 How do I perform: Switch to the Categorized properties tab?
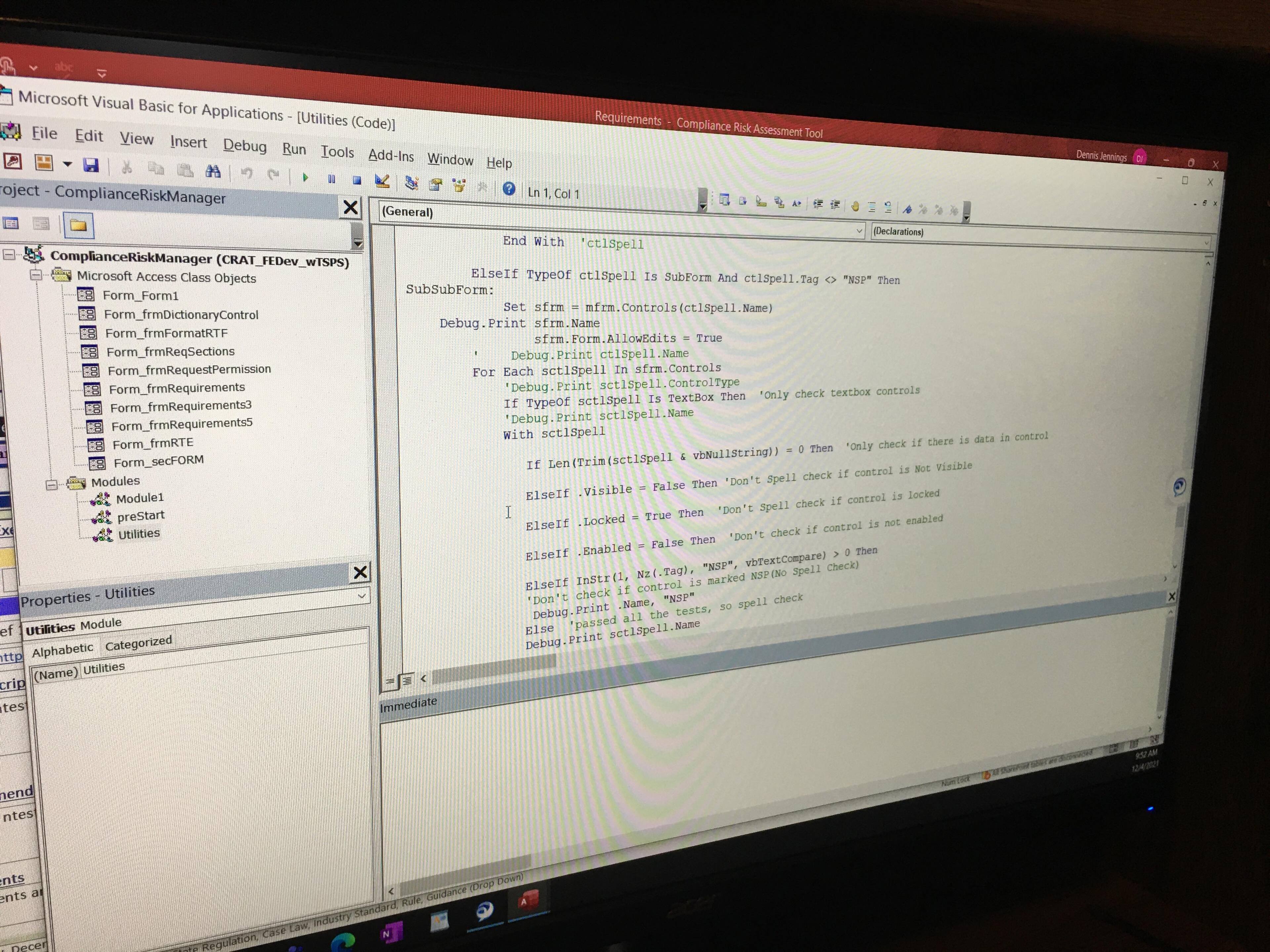coord(138,643)
